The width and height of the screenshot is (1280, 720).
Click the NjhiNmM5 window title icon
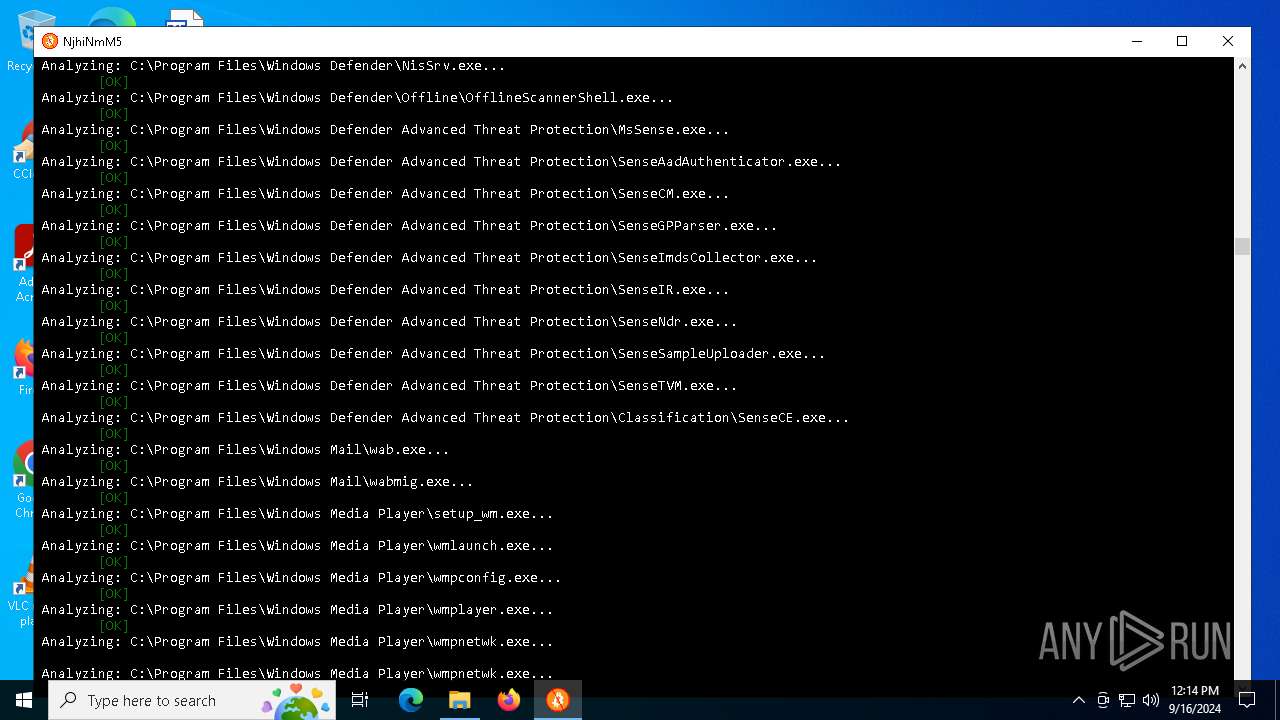click(50, 41)
